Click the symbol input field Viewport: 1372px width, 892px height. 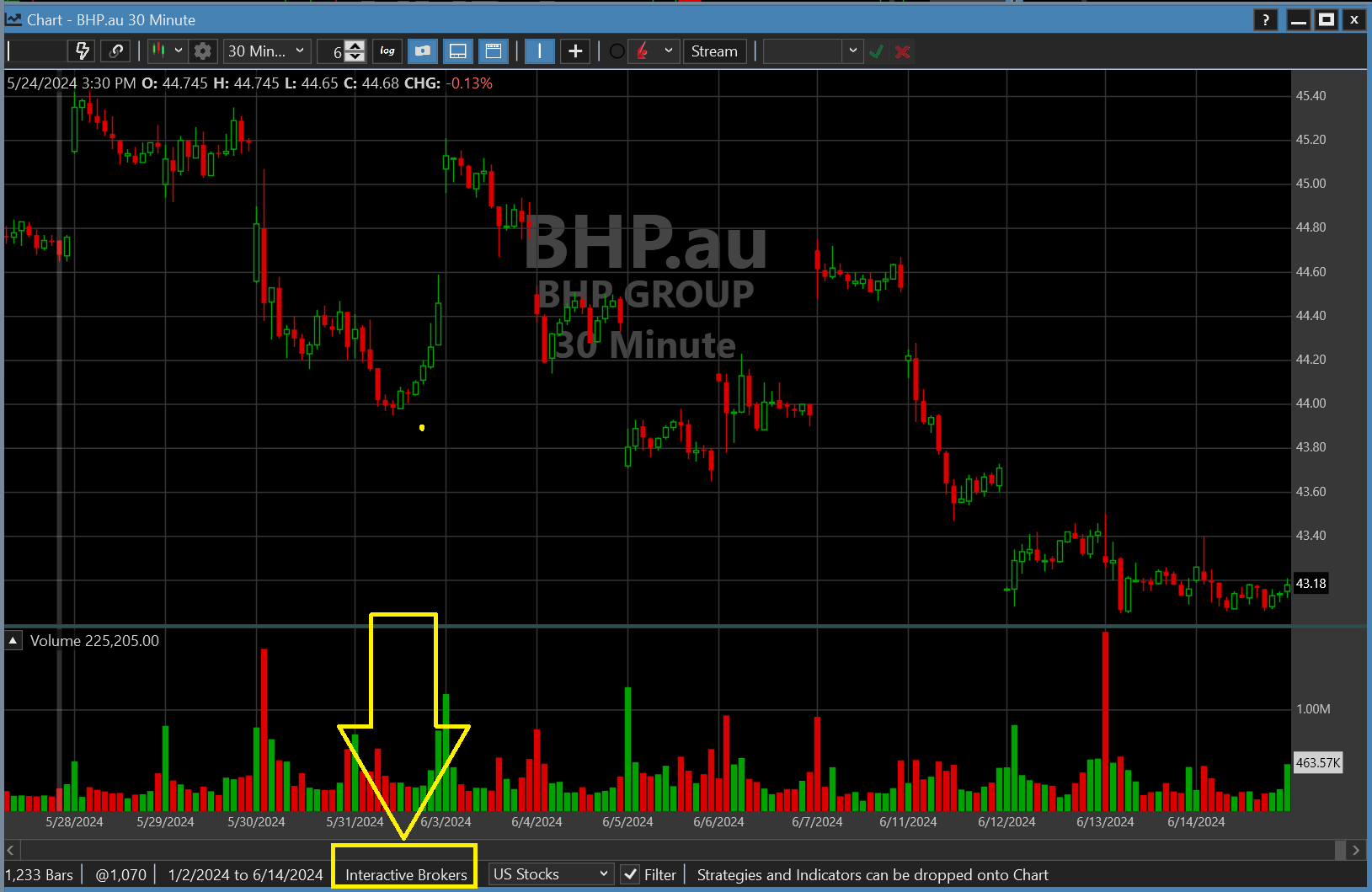click(x=37, y=51)
